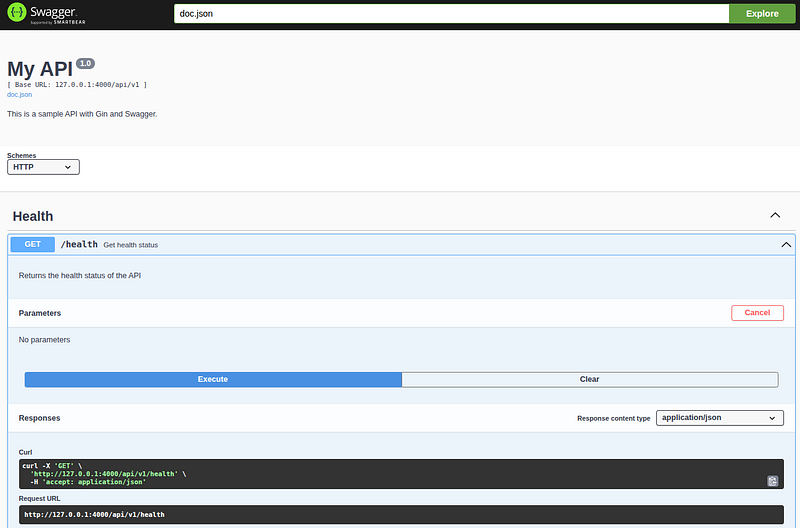
Task: Click the Explore button
Action: pyautogui.click(x=762, y=14)
